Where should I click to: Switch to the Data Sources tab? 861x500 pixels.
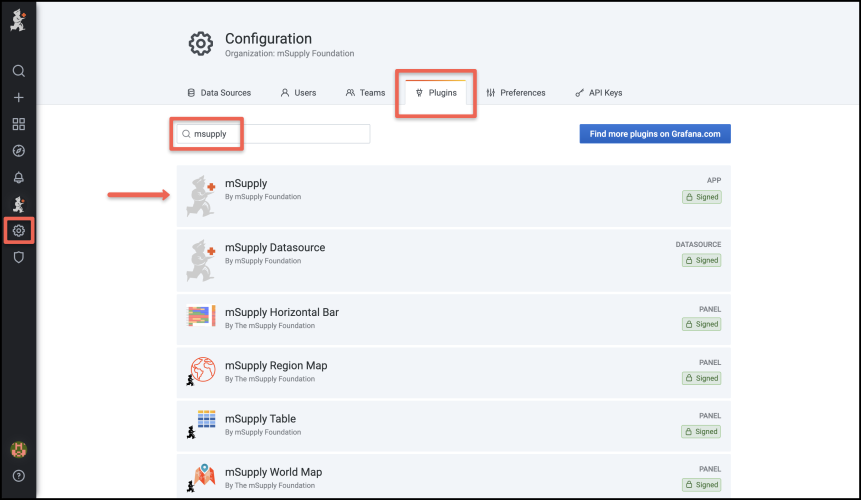click(x=219, y=93)
